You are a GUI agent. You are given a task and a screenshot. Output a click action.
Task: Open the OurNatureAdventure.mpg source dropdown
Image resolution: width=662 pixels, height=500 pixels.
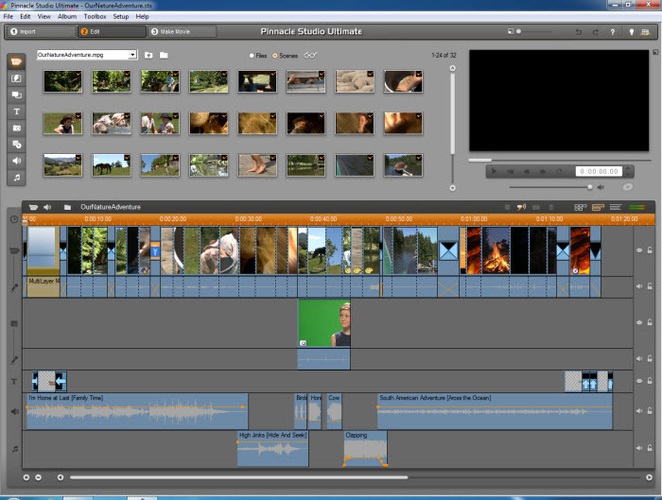[133, 55]
